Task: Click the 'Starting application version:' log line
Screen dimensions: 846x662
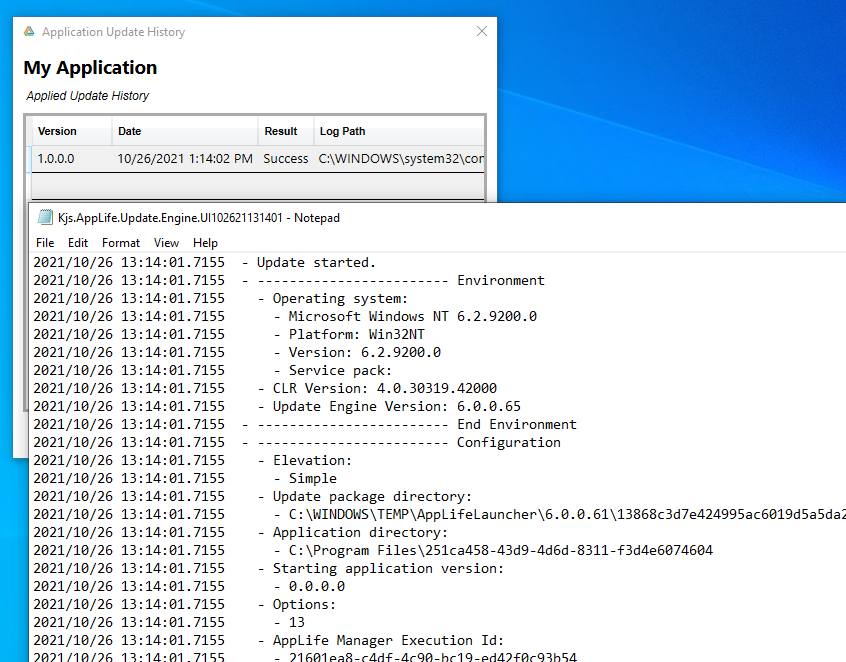Action: (269, 569)
